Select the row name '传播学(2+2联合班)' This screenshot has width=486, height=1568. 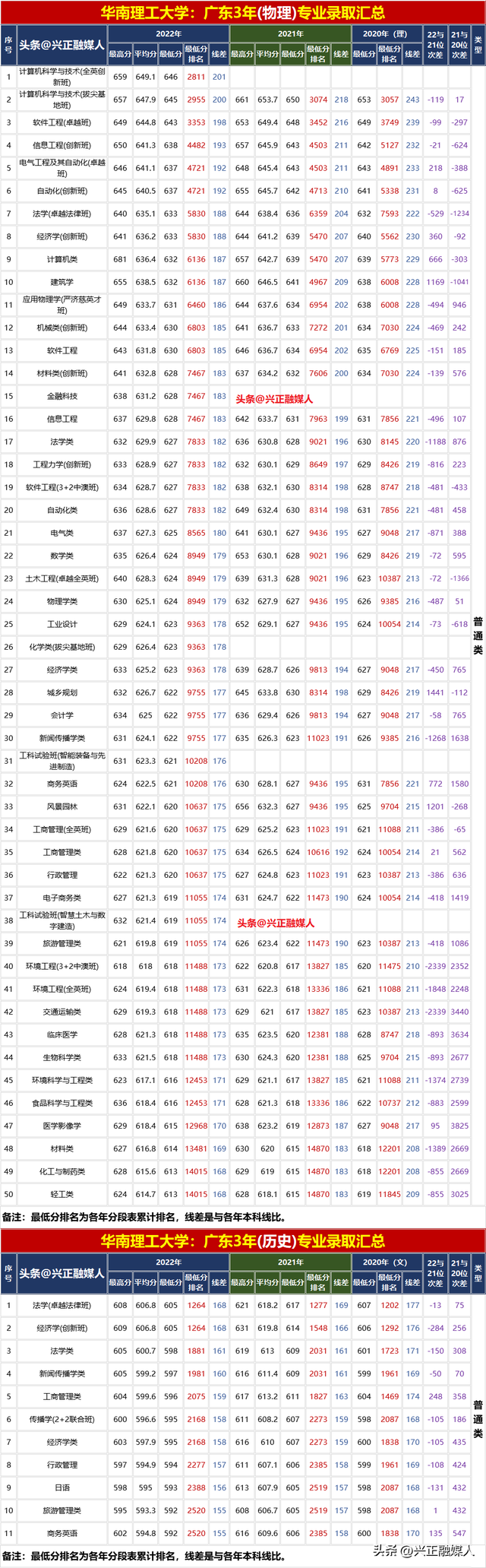(62, 1419)
